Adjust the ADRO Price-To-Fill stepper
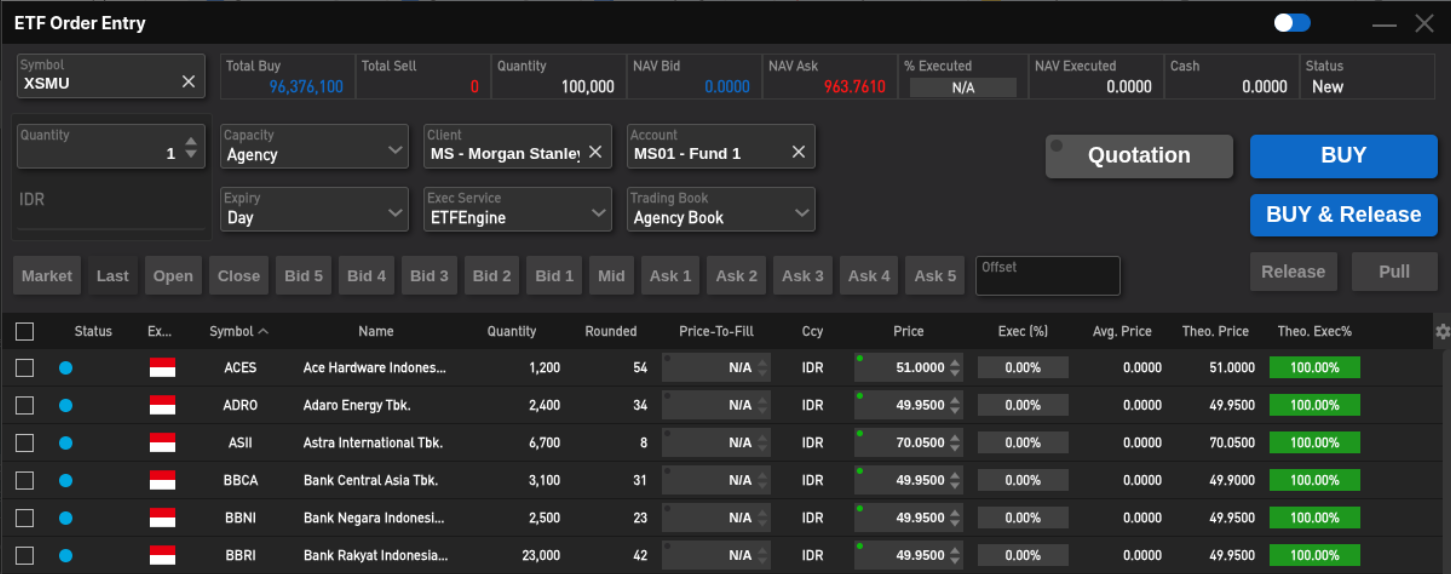 tap(764, 405)
